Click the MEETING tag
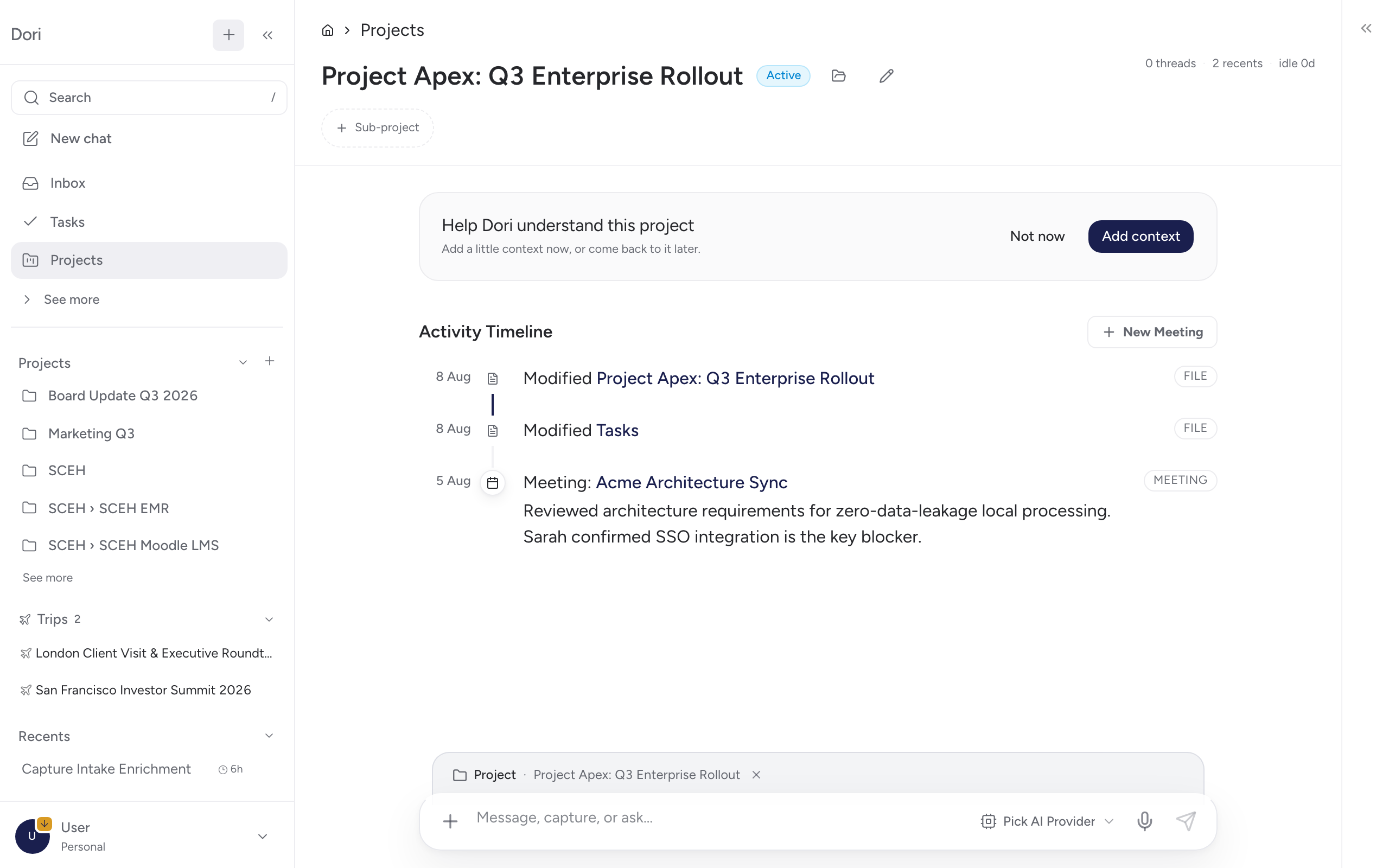The height and width of the screenshot is (868, 1389). [x=1180, y=481]
